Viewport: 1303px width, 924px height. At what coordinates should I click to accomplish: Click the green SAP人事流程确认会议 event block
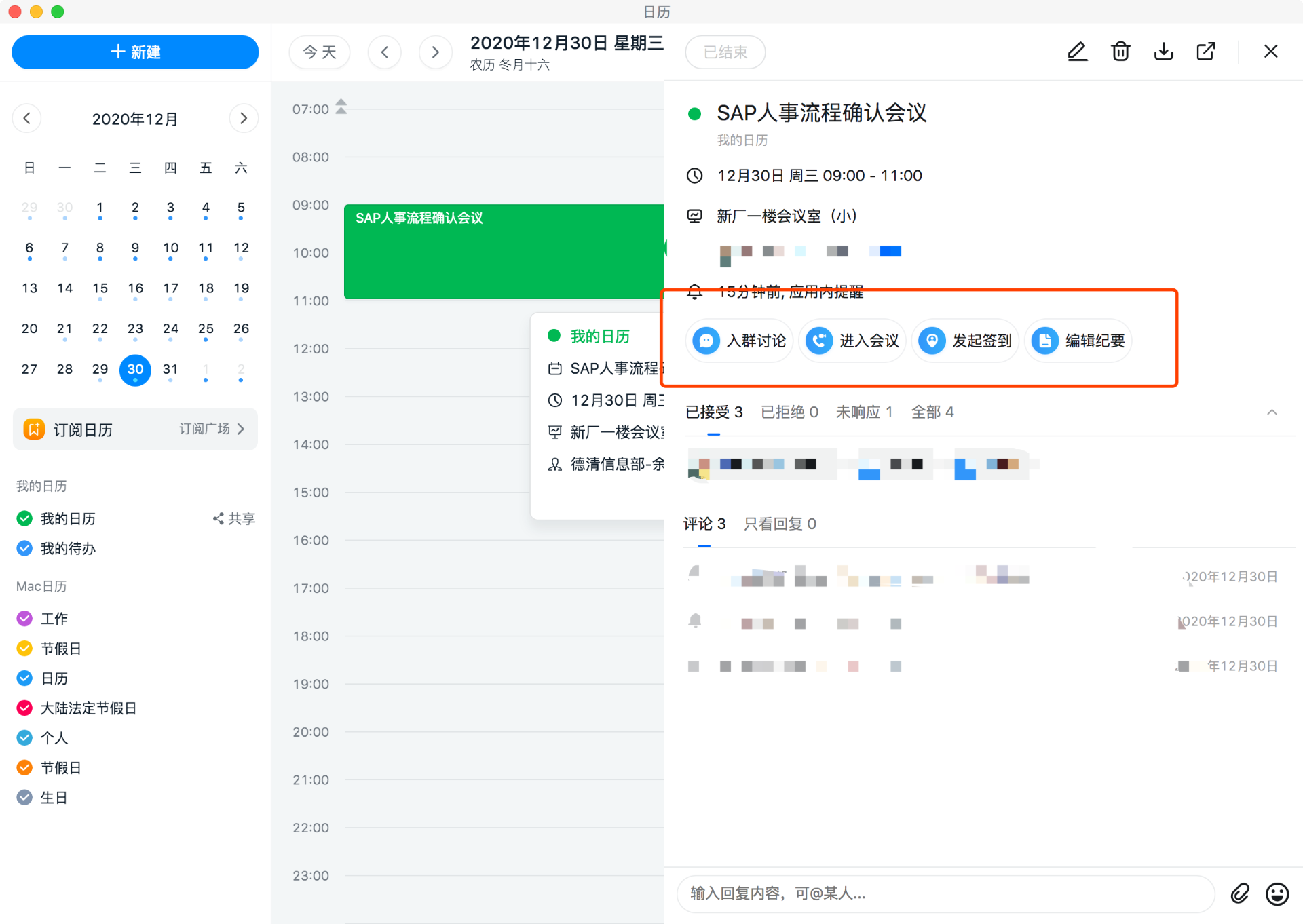[x=504, y=252]
